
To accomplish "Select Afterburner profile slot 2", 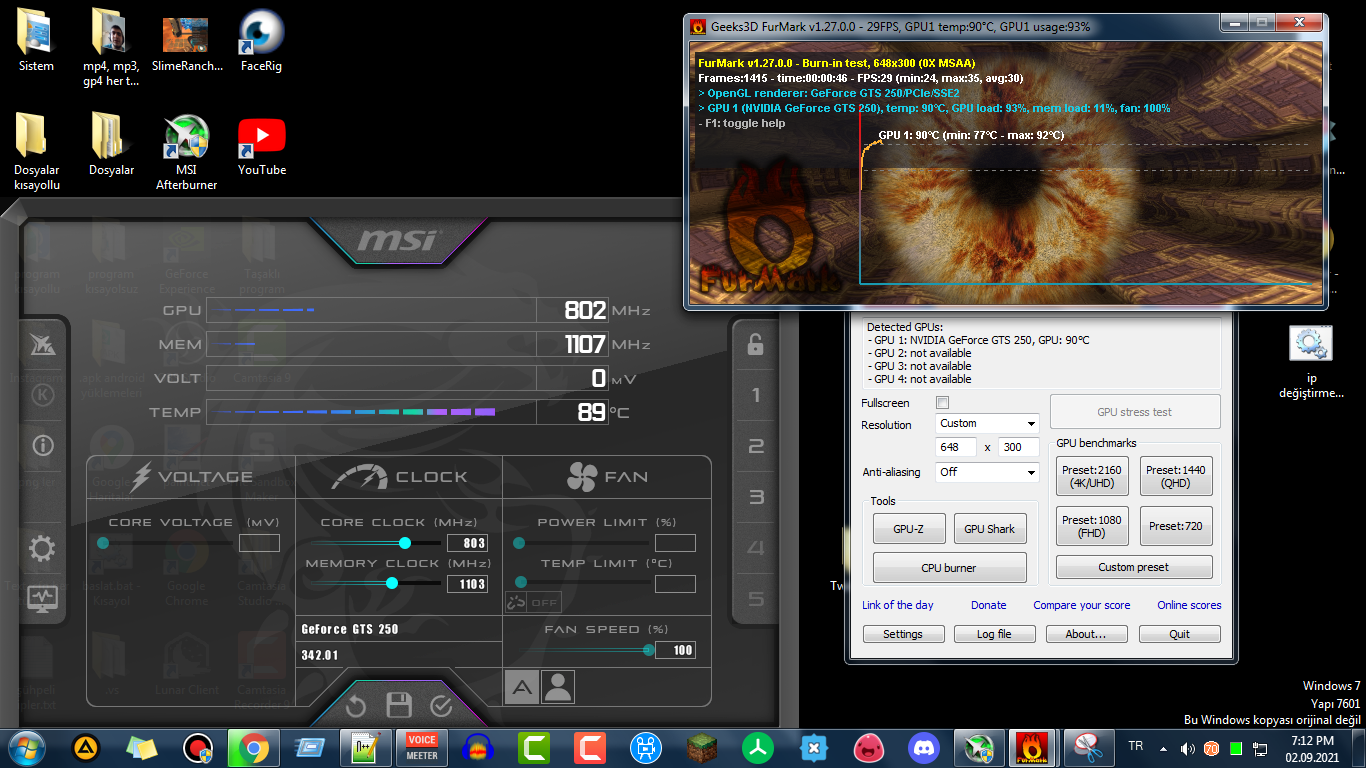I will tap(756, 446).
